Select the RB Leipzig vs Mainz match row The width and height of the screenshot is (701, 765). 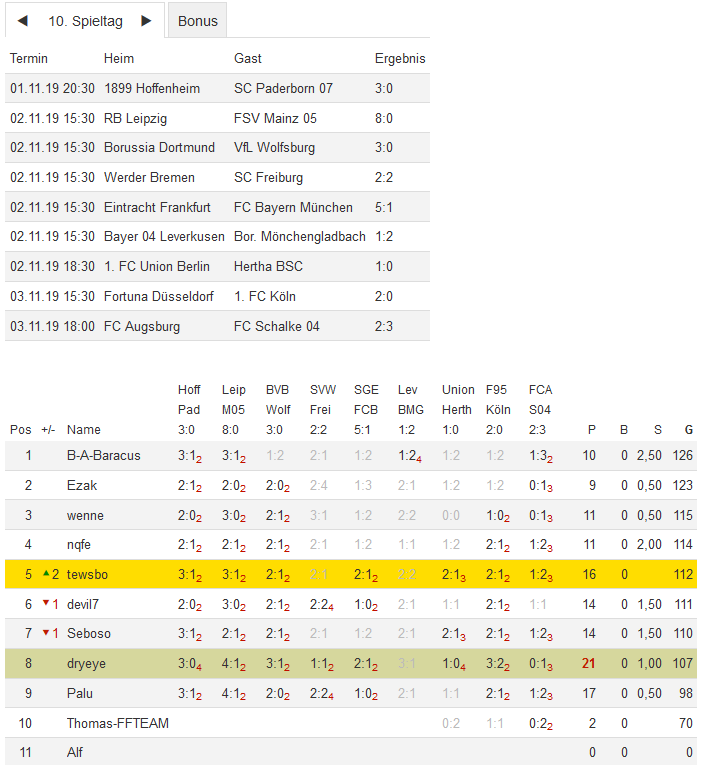pyautogui.click(x=217, y=118)
